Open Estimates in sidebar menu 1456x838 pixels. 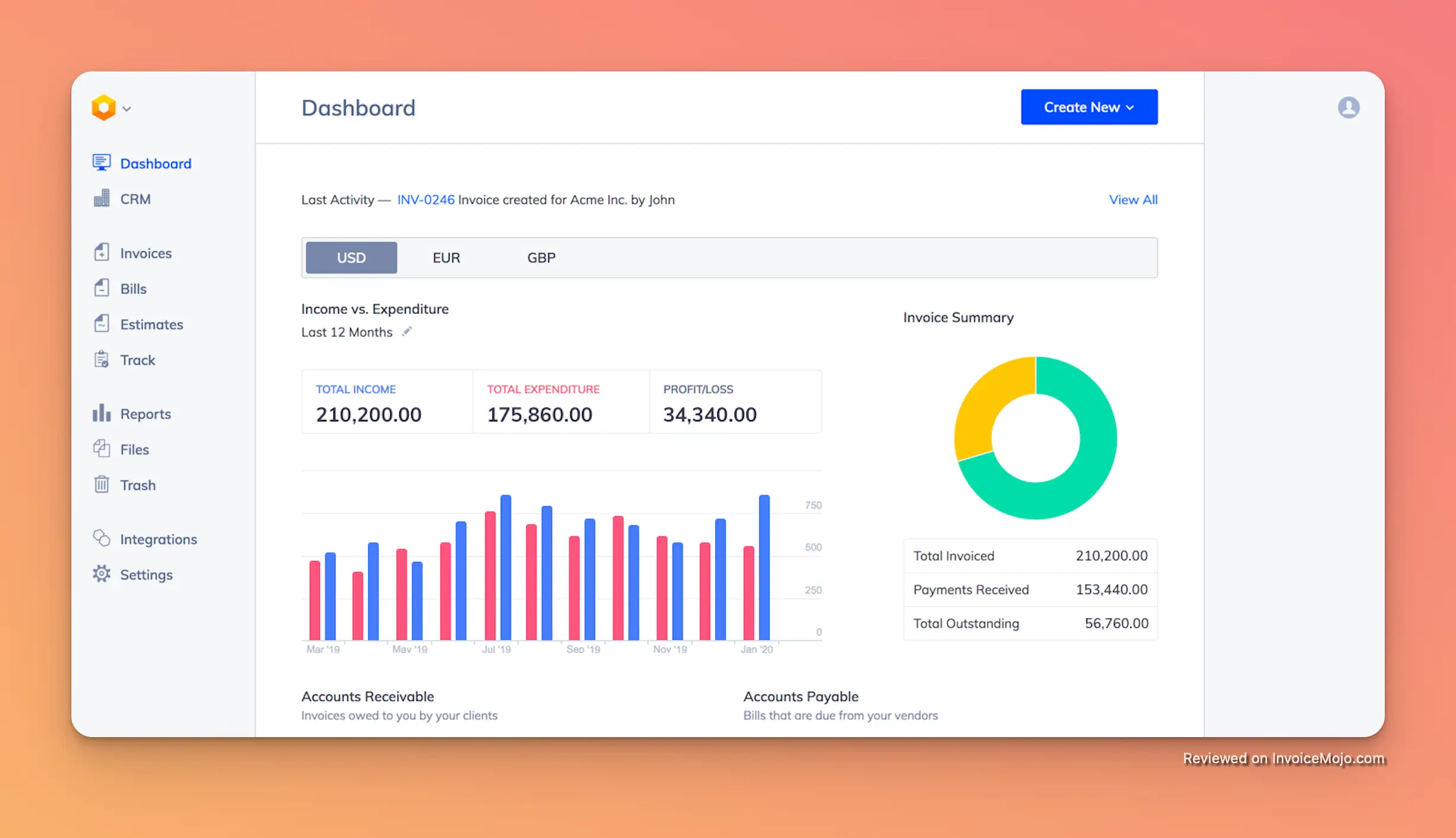tap(151, 324)
